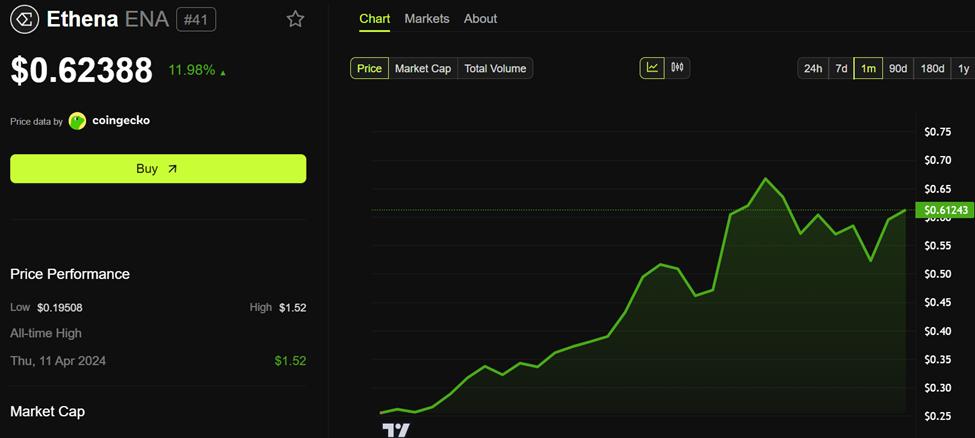Click the Price data by label
Viewport: 975px width, 438px height.
[36, 122]
